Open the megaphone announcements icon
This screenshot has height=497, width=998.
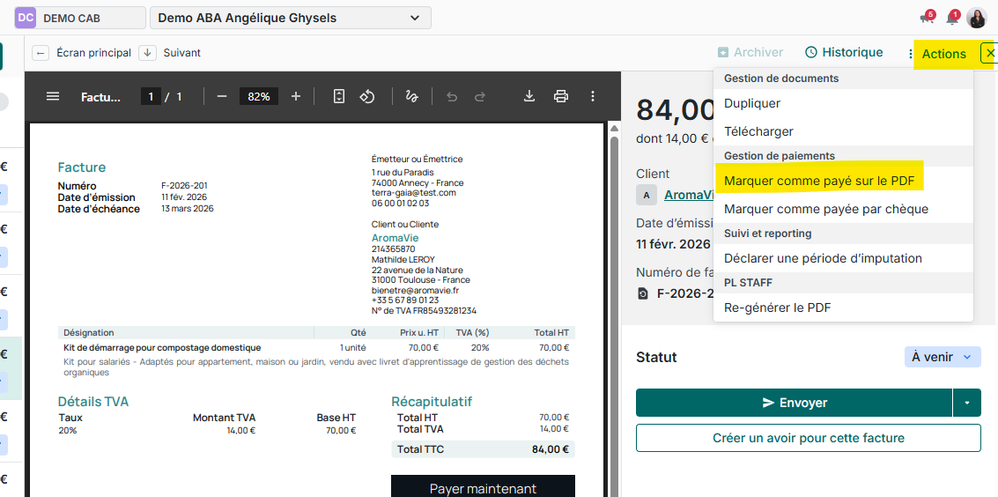926,18
